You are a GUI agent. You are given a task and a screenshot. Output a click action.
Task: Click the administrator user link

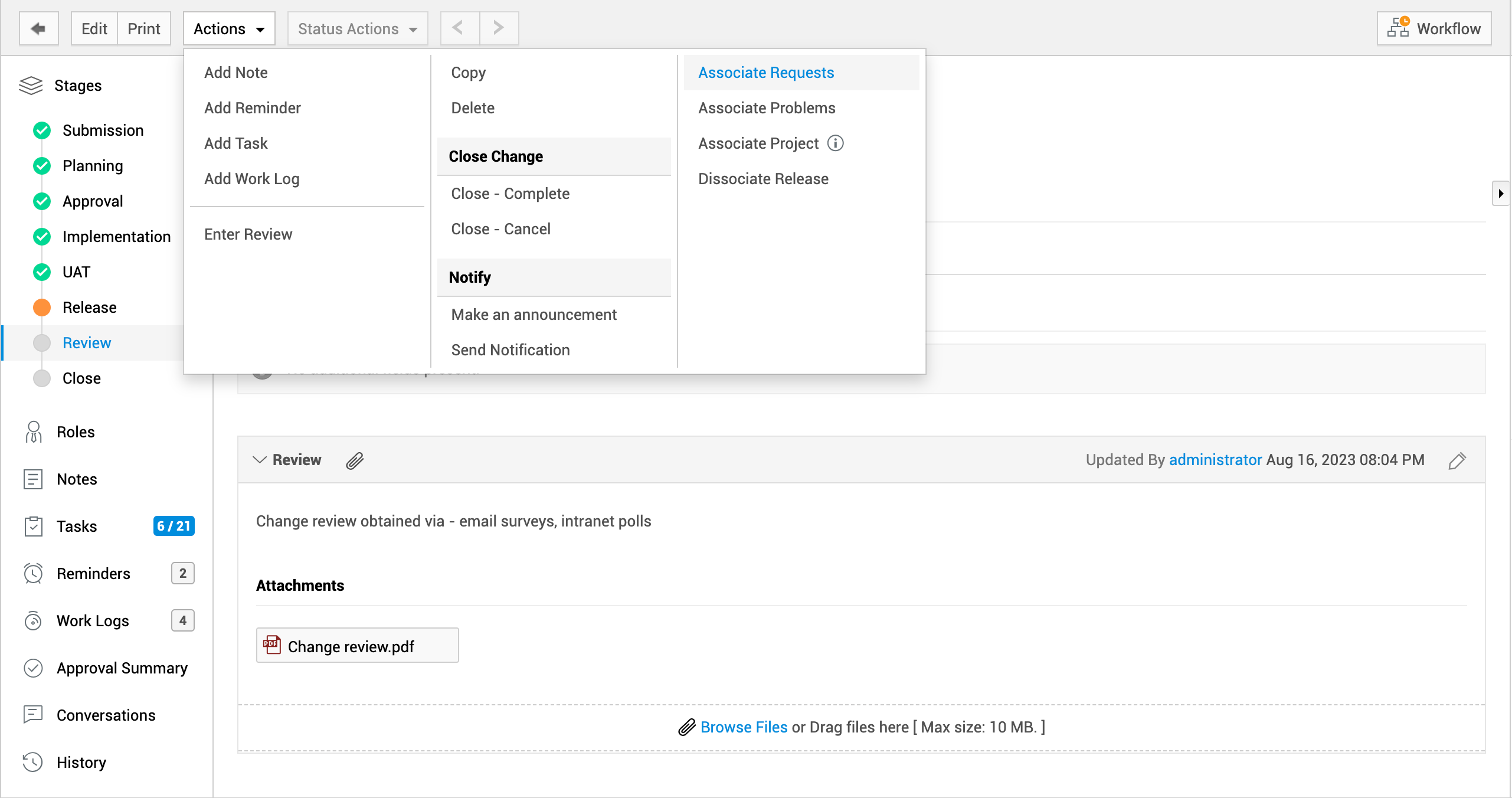pos(1215,460)
